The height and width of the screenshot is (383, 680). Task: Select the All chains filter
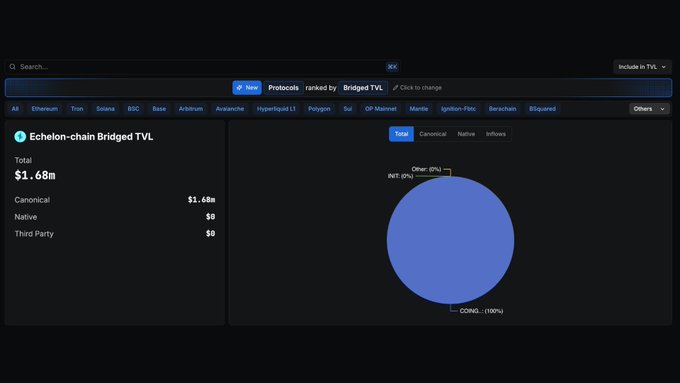15,109
